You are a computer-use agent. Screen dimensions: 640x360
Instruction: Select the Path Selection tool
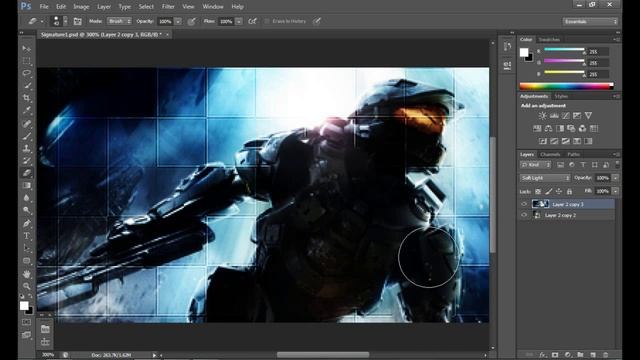point(27,248)
